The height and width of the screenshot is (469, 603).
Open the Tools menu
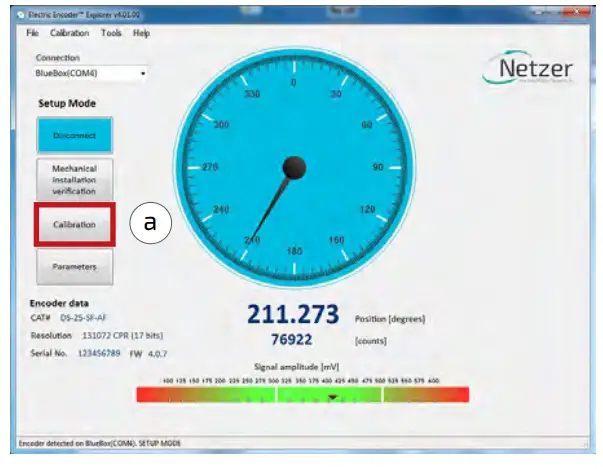tap(111, 33)
